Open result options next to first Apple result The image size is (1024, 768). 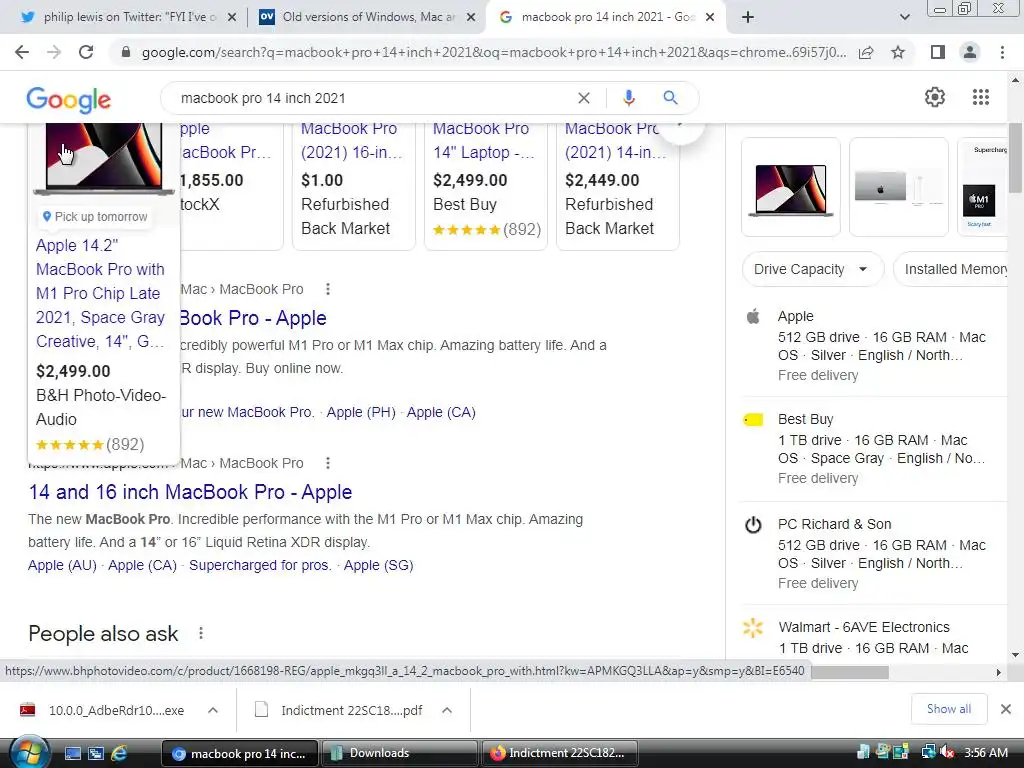(328, 289)
